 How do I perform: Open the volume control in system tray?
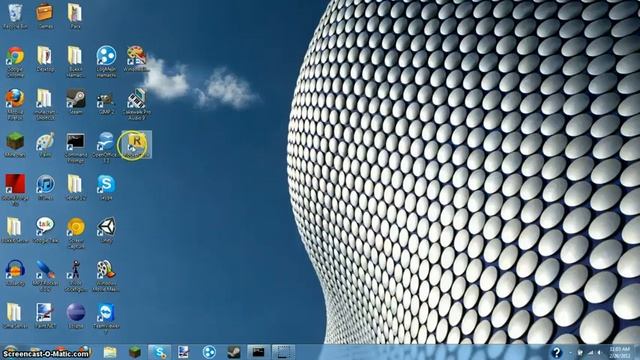pyautogui.click(x=600, y=352)
